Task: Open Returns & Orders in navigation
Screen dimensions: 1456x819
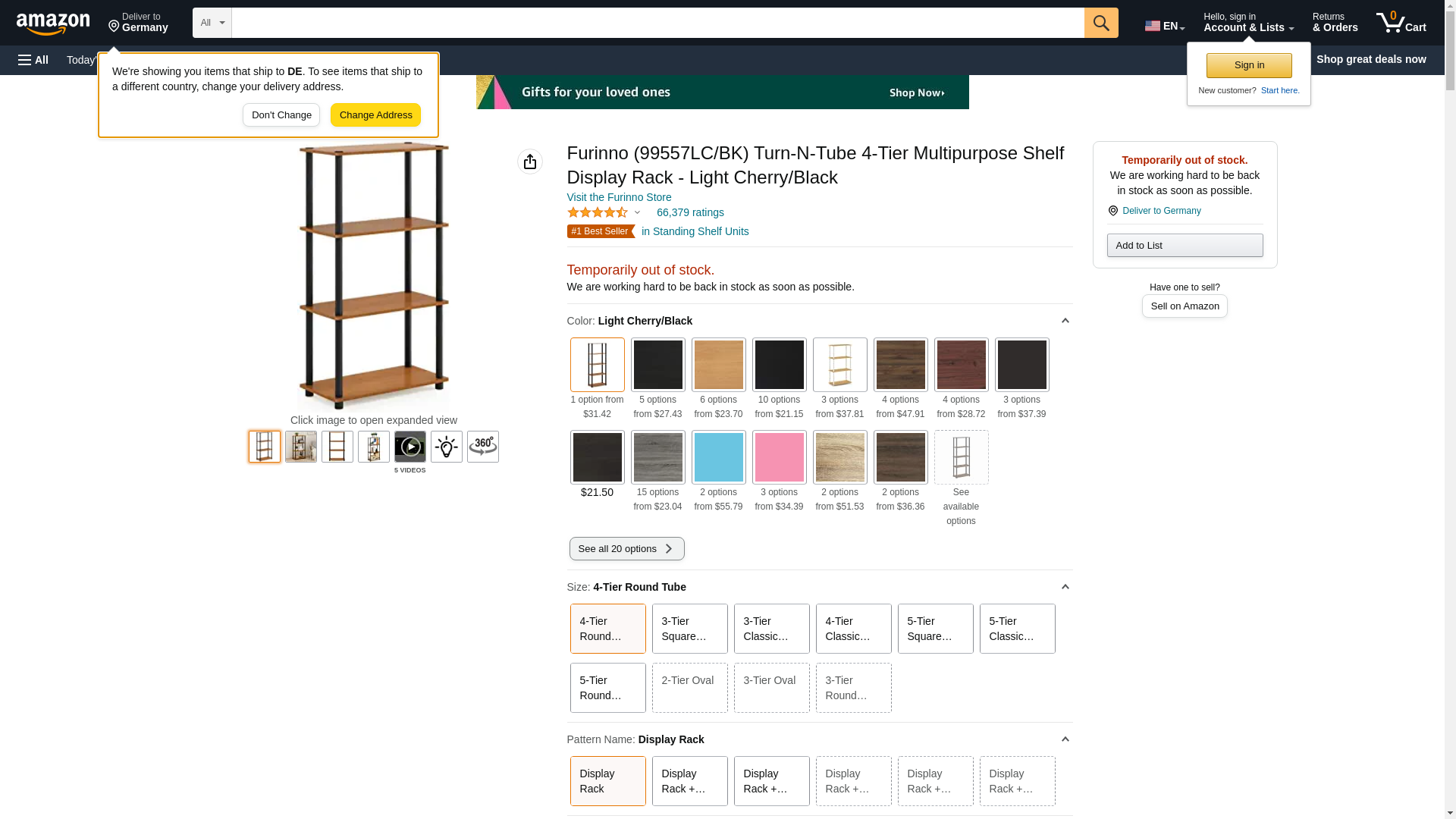Action: [x=1335, y=23]
